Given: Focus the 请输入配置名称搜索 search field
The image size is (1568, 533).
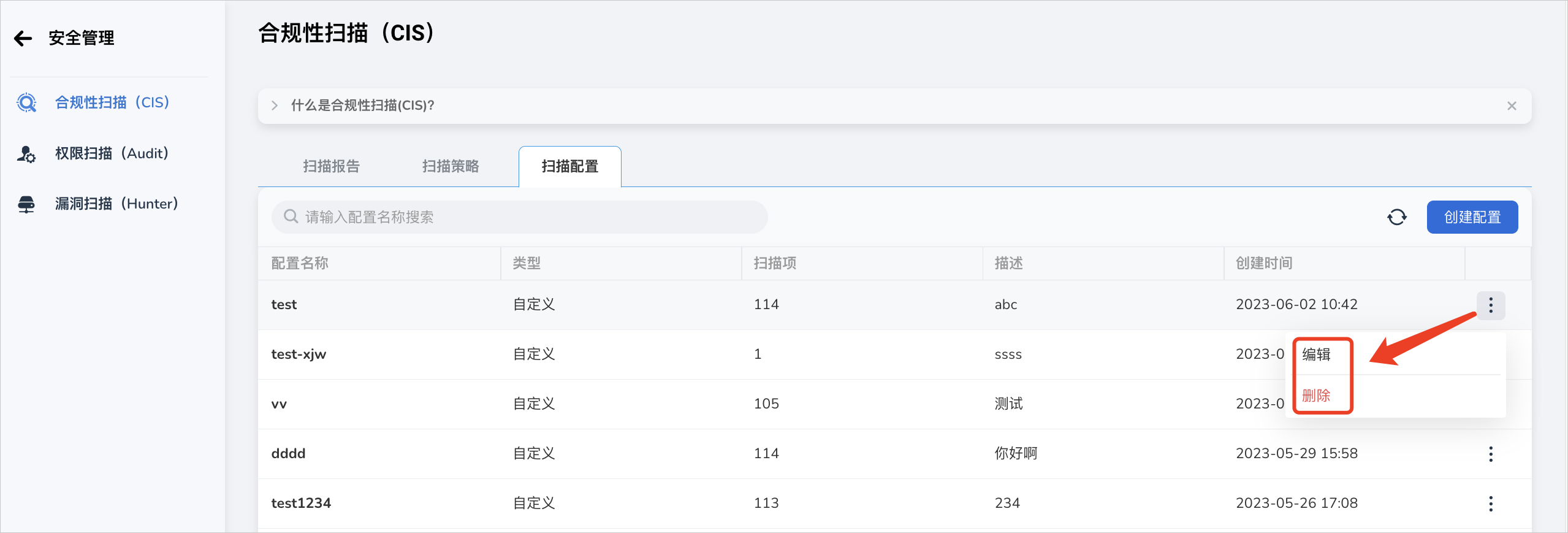Looking at the screenshot, I should tap(520, 217).
